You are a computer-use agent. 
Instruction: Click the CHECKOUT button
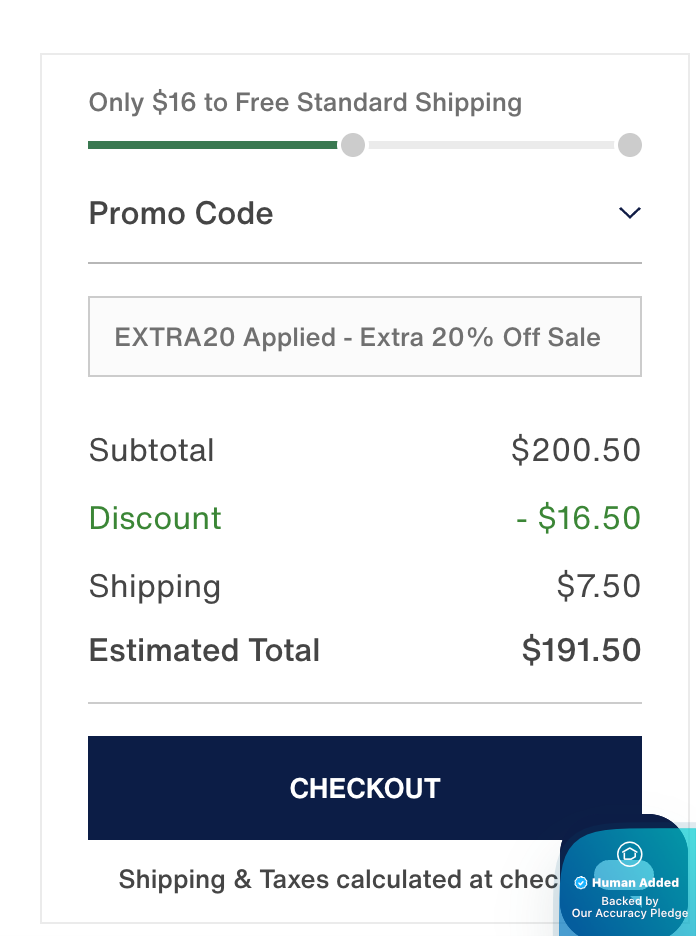pos(364,788)
